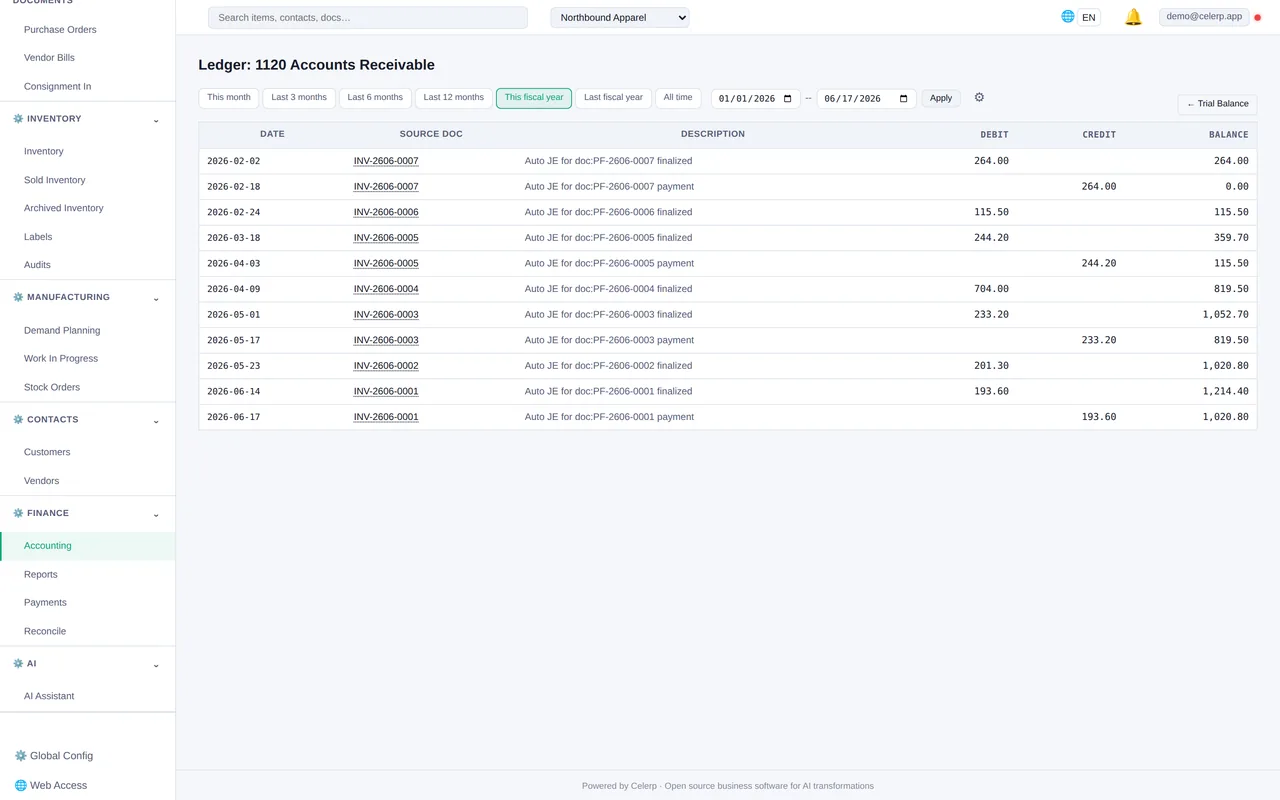Click the Contacts section gear icon
1280x800 pixels.
(x=18, y=420)
